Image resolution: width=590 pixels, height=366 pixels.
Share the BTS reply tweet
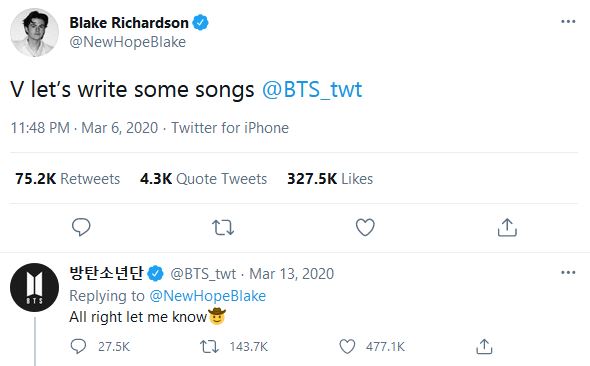[x=484, y=346]
